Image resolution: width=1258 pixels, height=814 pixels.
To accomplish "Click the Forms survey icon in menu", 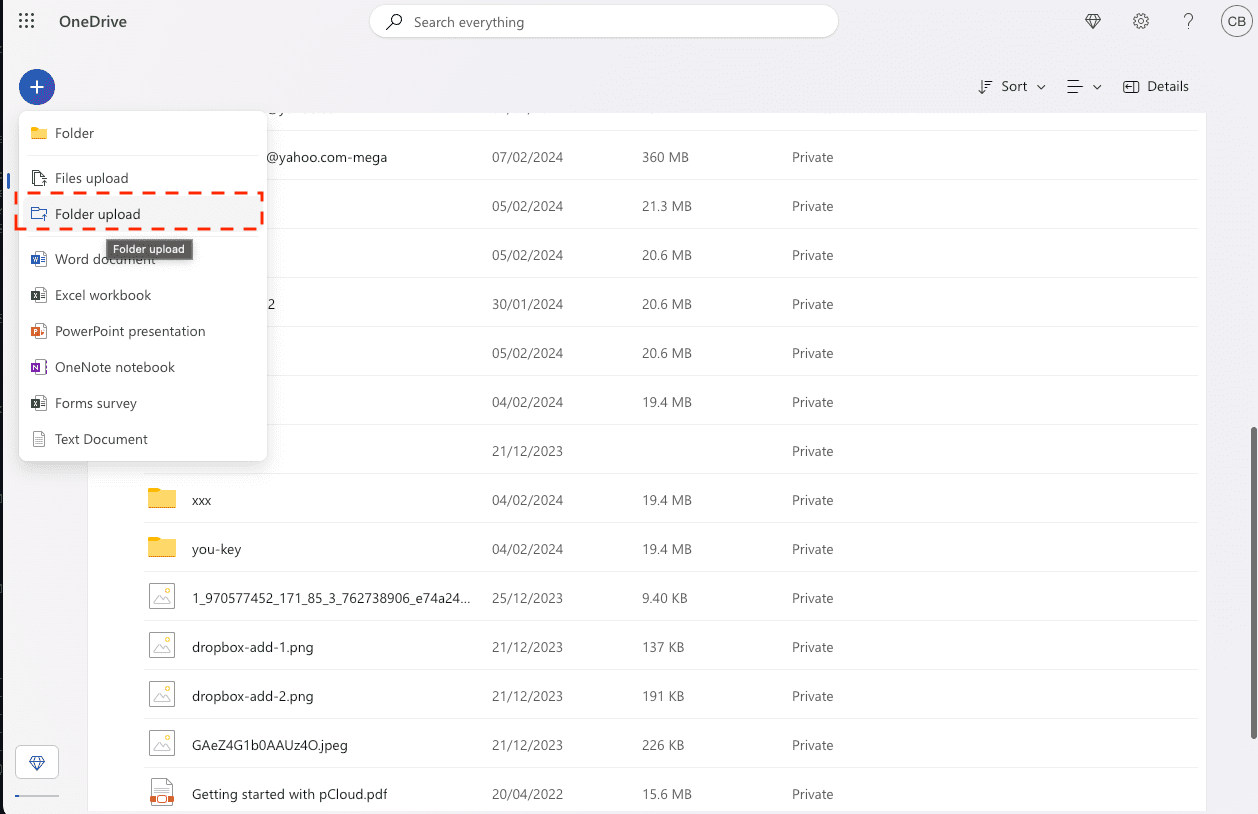I will click(x=39, y=403).
